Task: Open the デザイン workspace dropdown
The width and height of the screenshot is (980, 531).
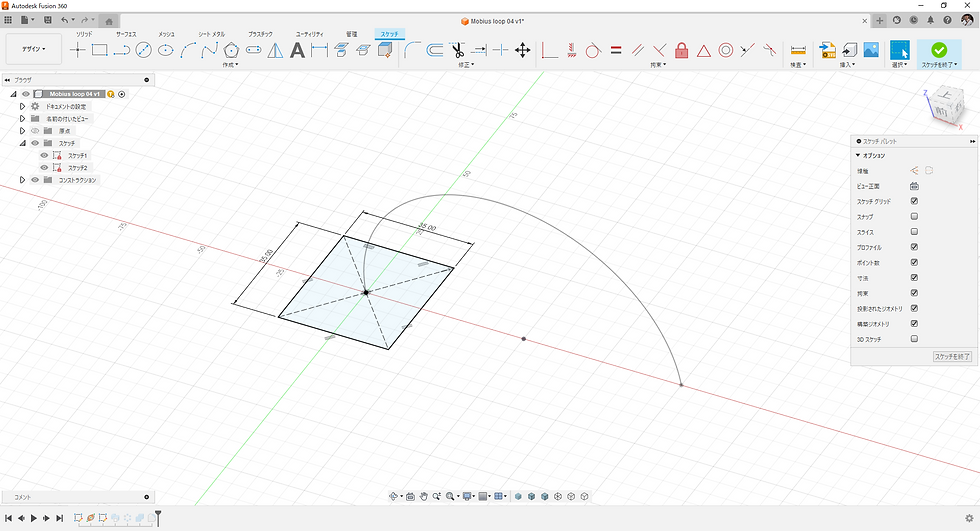Action: pyautogui.click(x=34, y=49)
